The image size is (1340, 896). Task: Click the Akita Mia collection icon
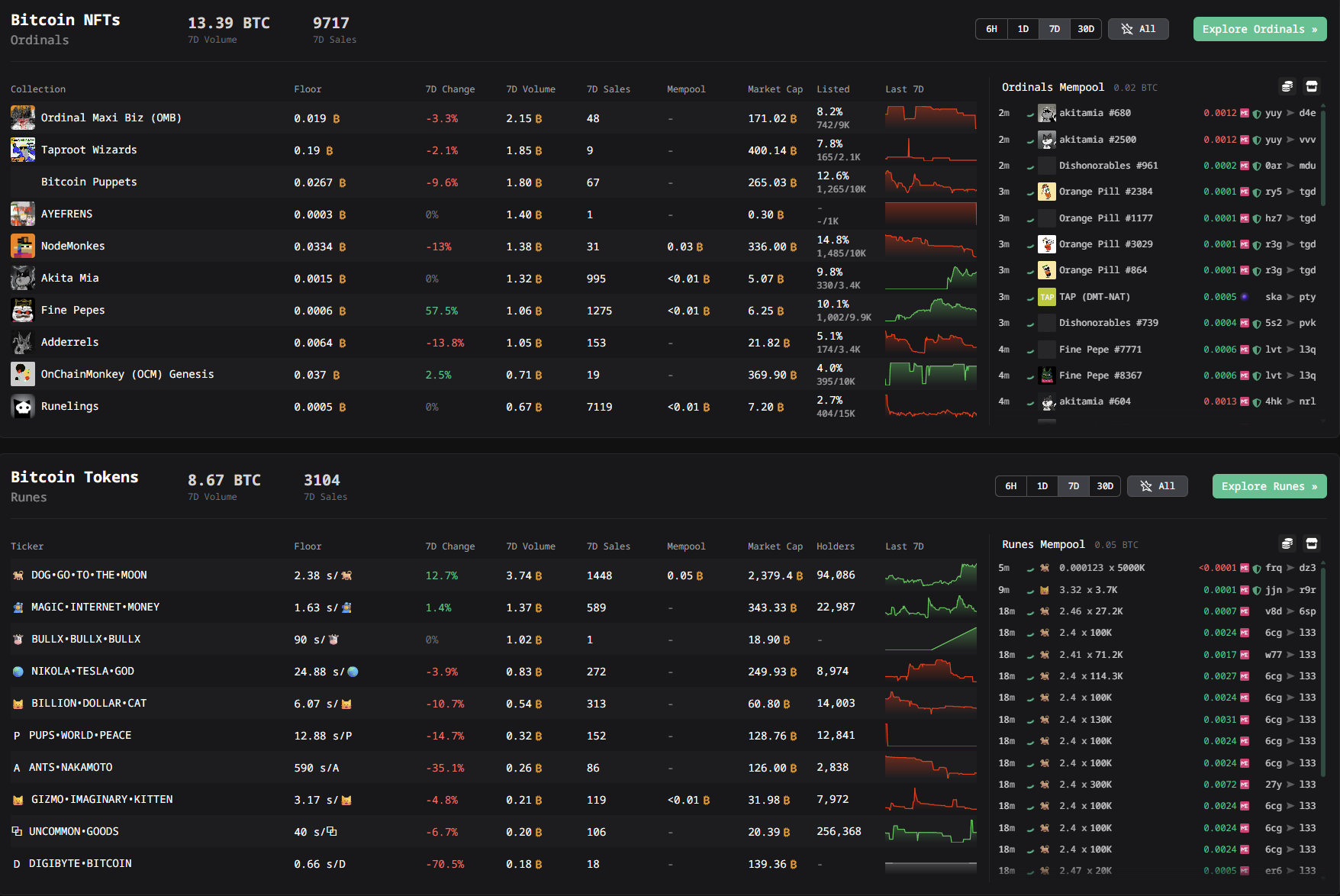[23, 278]
